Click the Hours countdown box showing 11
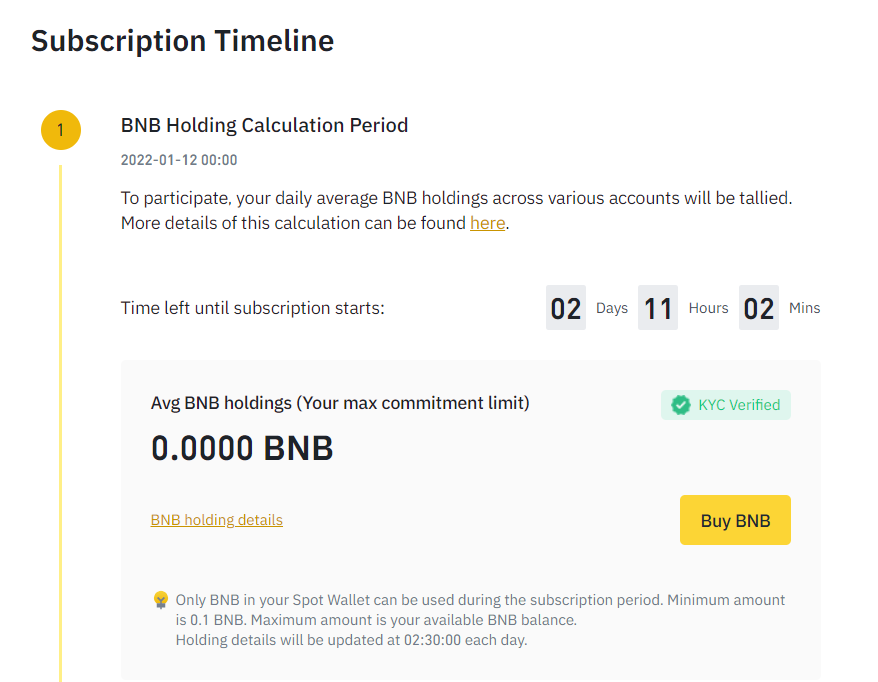The height and width of the screenshot is (682, 878). click(657, 308)
